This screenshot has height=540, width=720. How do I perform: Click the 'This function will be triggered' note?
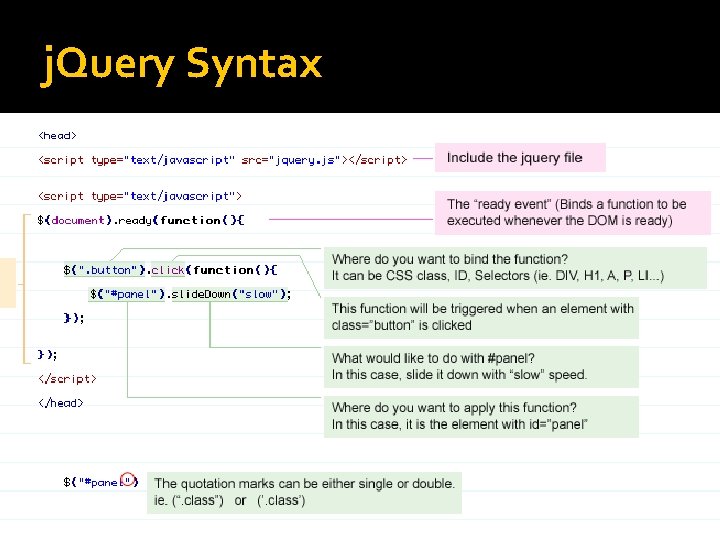pyautogui.click(x=481, y=317)
